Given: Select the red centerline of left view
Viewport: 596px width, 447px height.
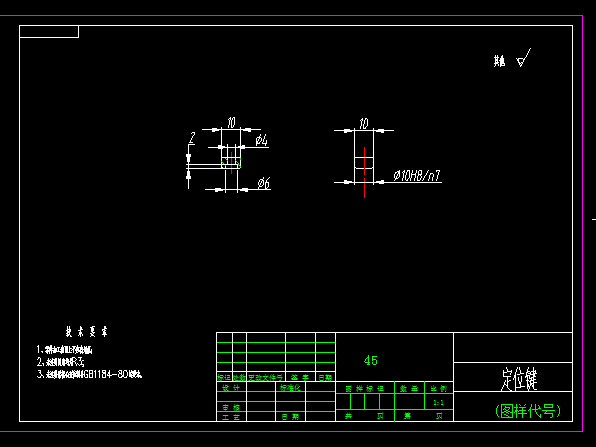Looking at the screenshot, I should [231, 163].
